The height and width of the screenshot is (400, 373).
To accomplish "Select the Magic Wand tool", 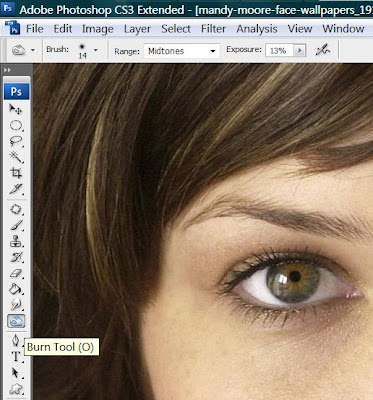I will coord(16,157).
